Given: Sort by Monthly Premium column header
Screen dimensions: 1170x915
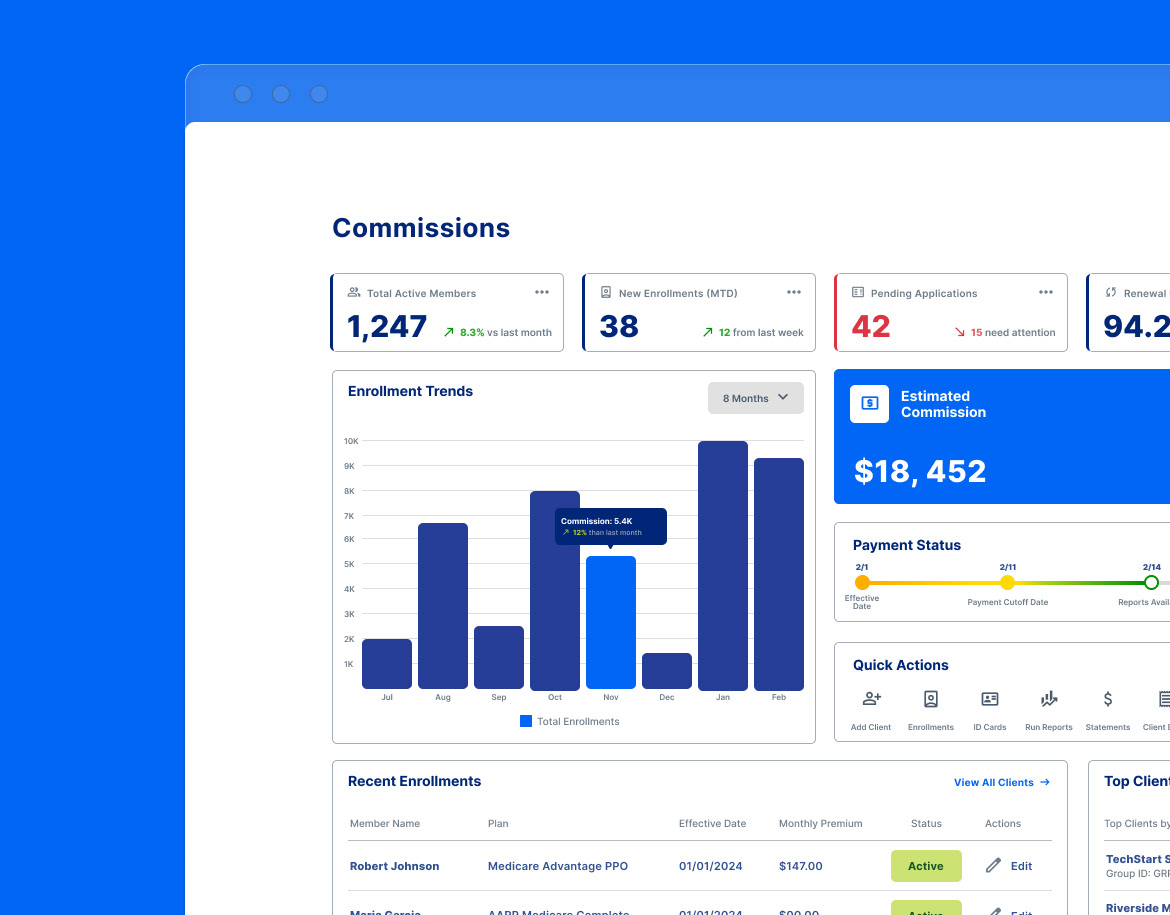Looking at the screenshot, I should click(x=820, y=823).
